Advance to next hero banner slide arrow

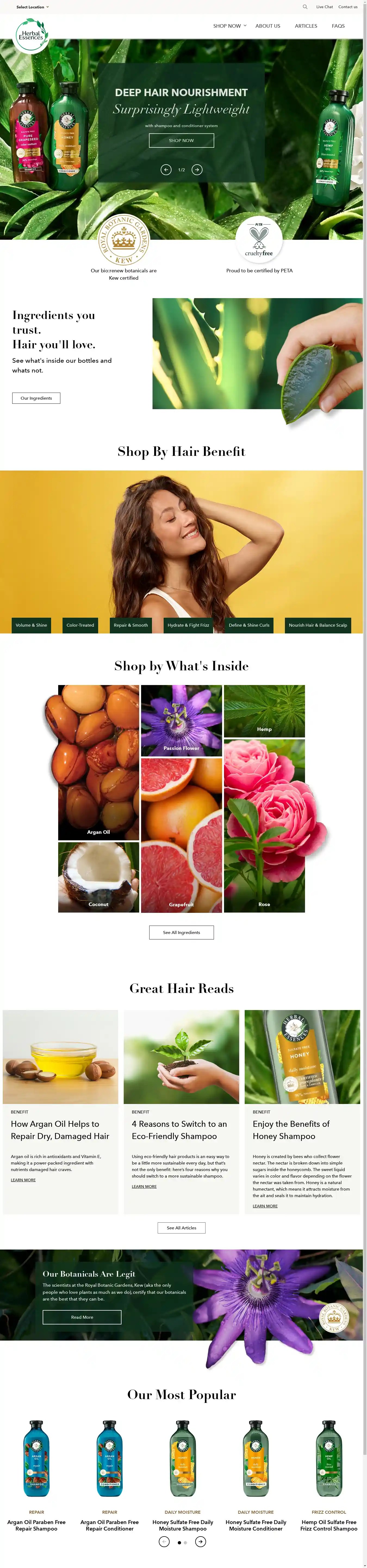(197, 170)
